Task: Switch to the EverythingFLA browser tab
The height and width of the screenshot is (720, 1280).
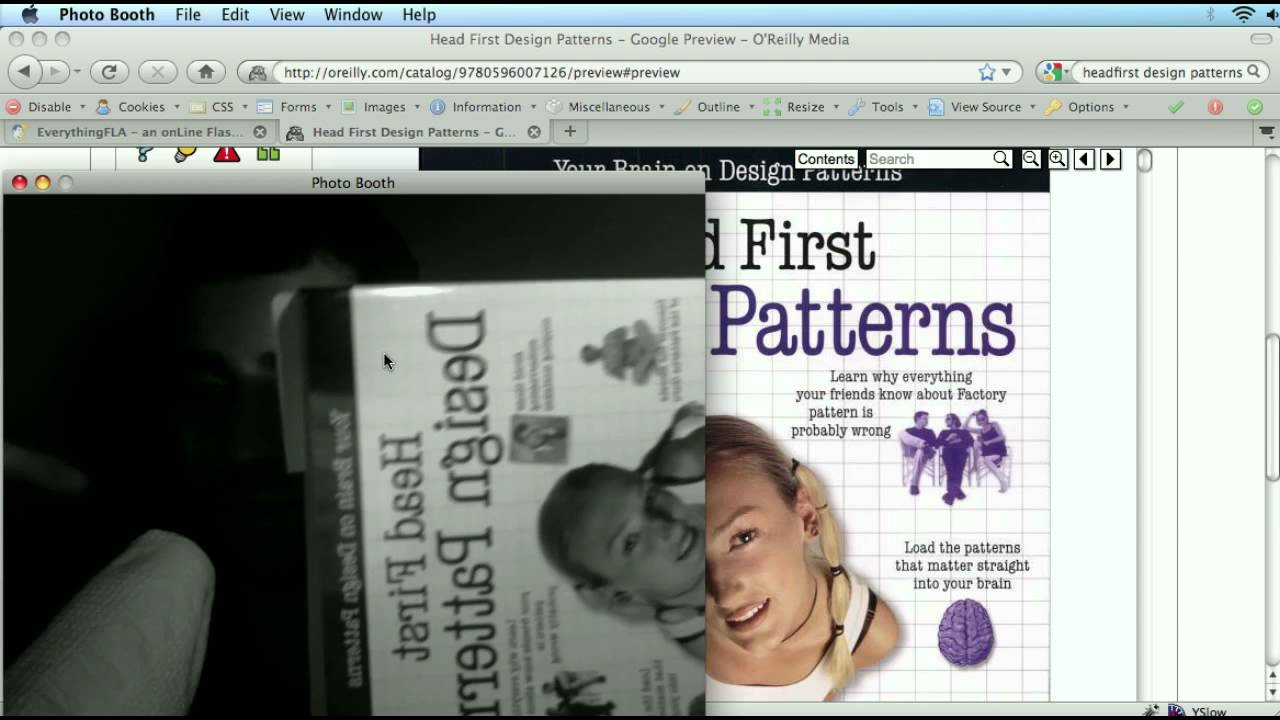Action: click(x=139, y=132)
